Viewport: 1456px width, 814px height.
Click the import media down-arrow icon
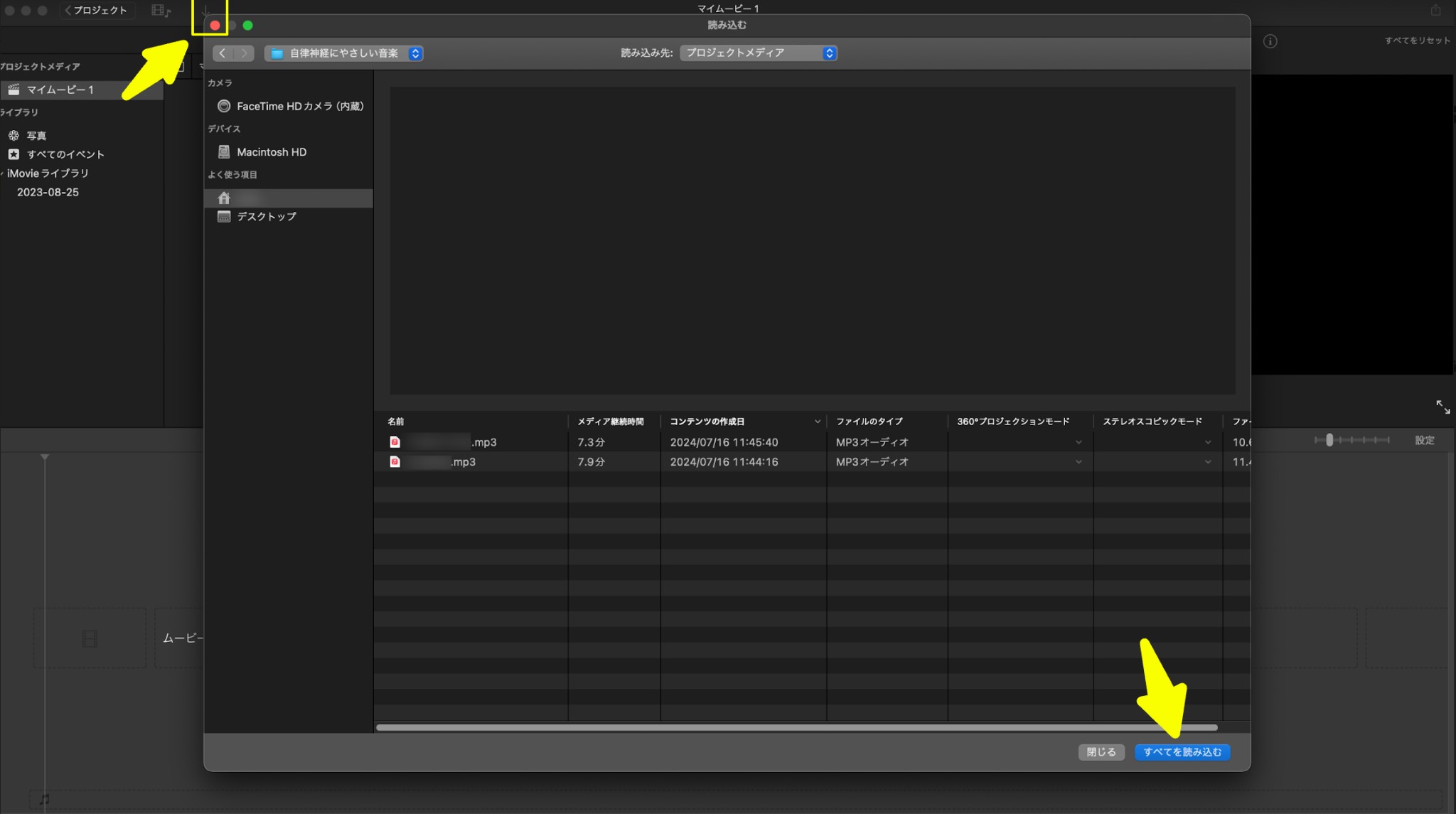click(x=205, y=11)
